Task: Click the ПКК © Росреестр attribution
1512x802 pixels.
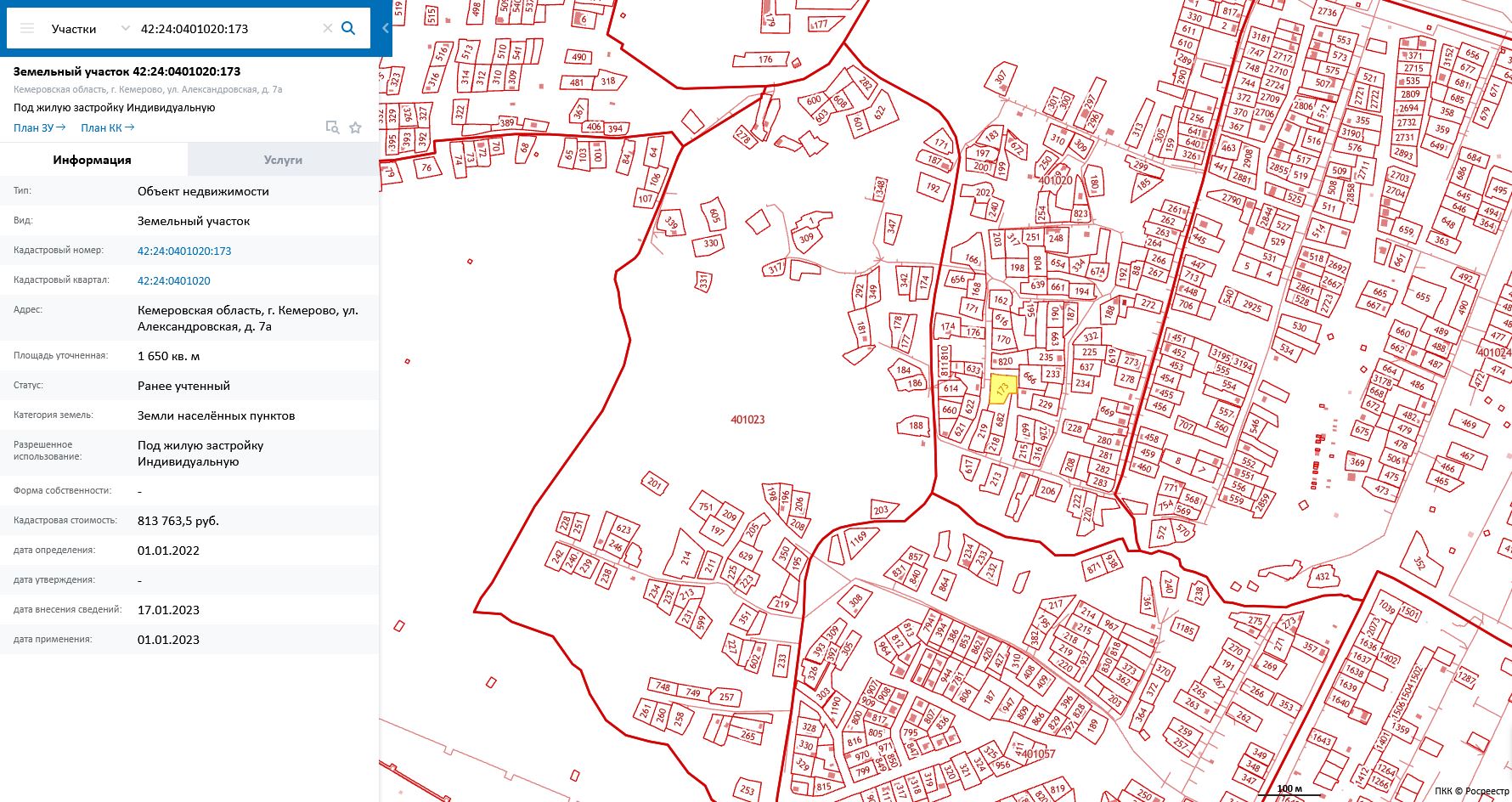Action: (x=1471, y=791)
